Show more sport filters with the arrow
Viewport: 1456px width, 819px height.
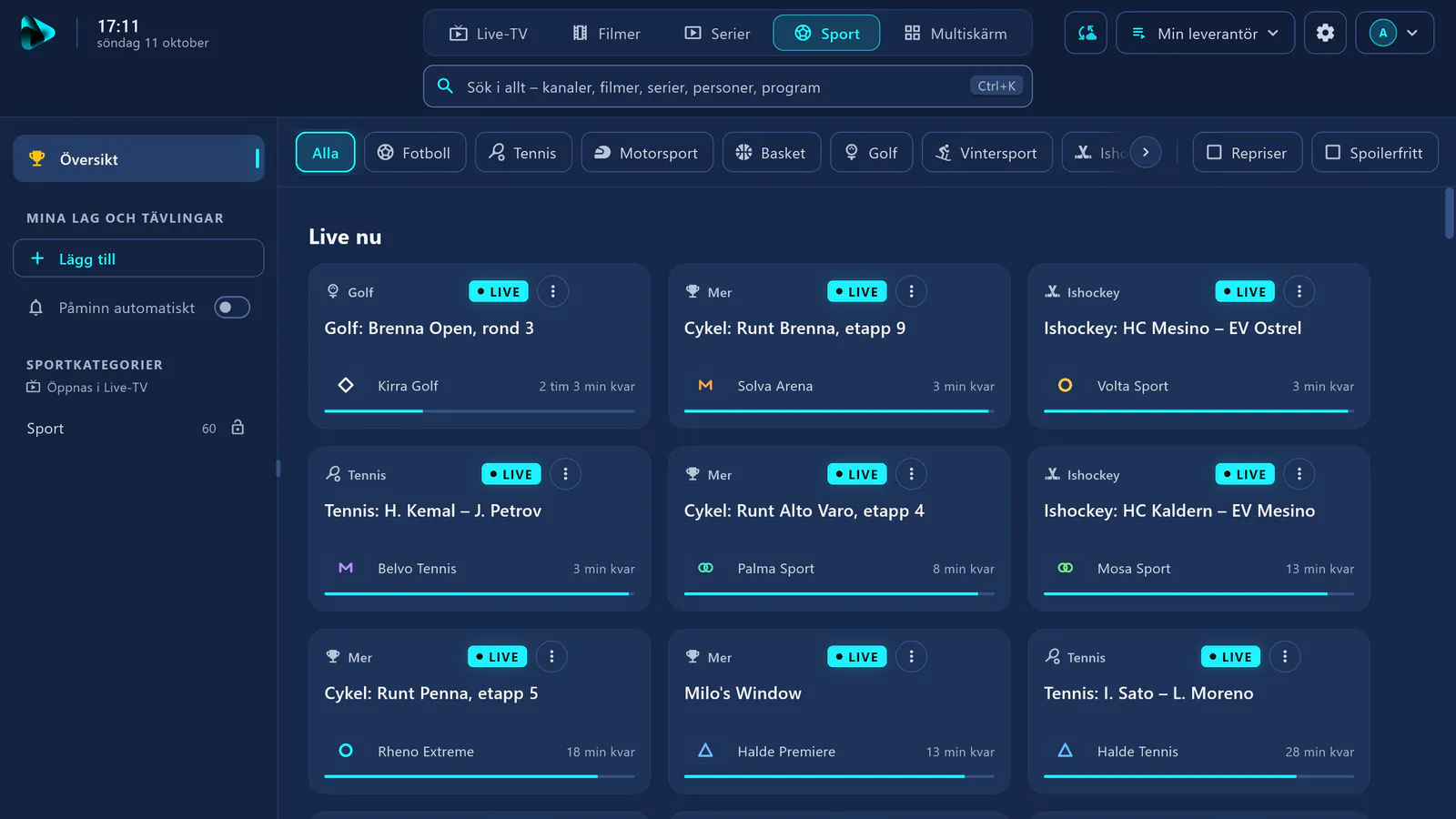pos(1146,152)
